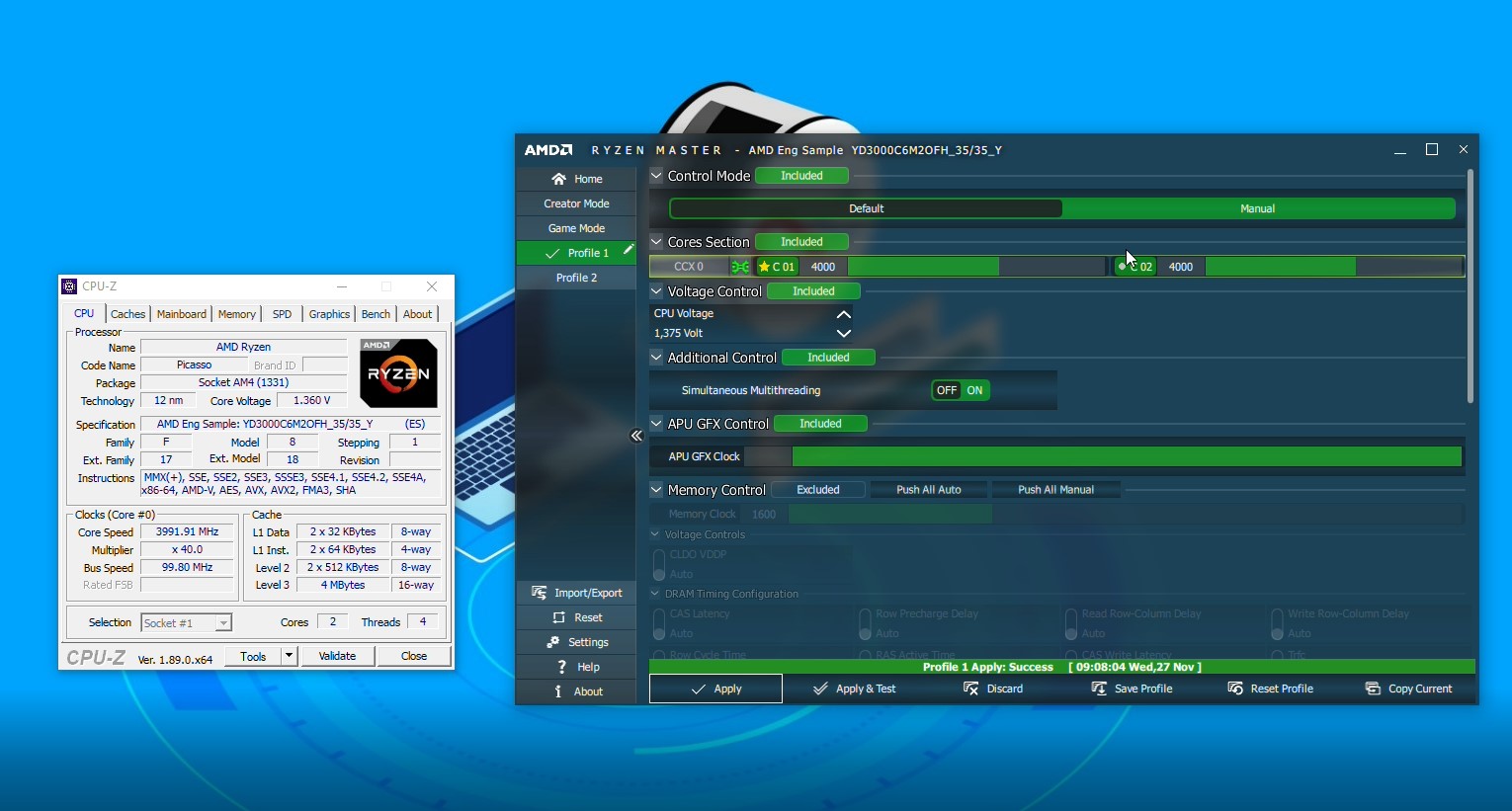Toggle APU GFX Control Included switch
The image size is (1512, 811).
820,424
